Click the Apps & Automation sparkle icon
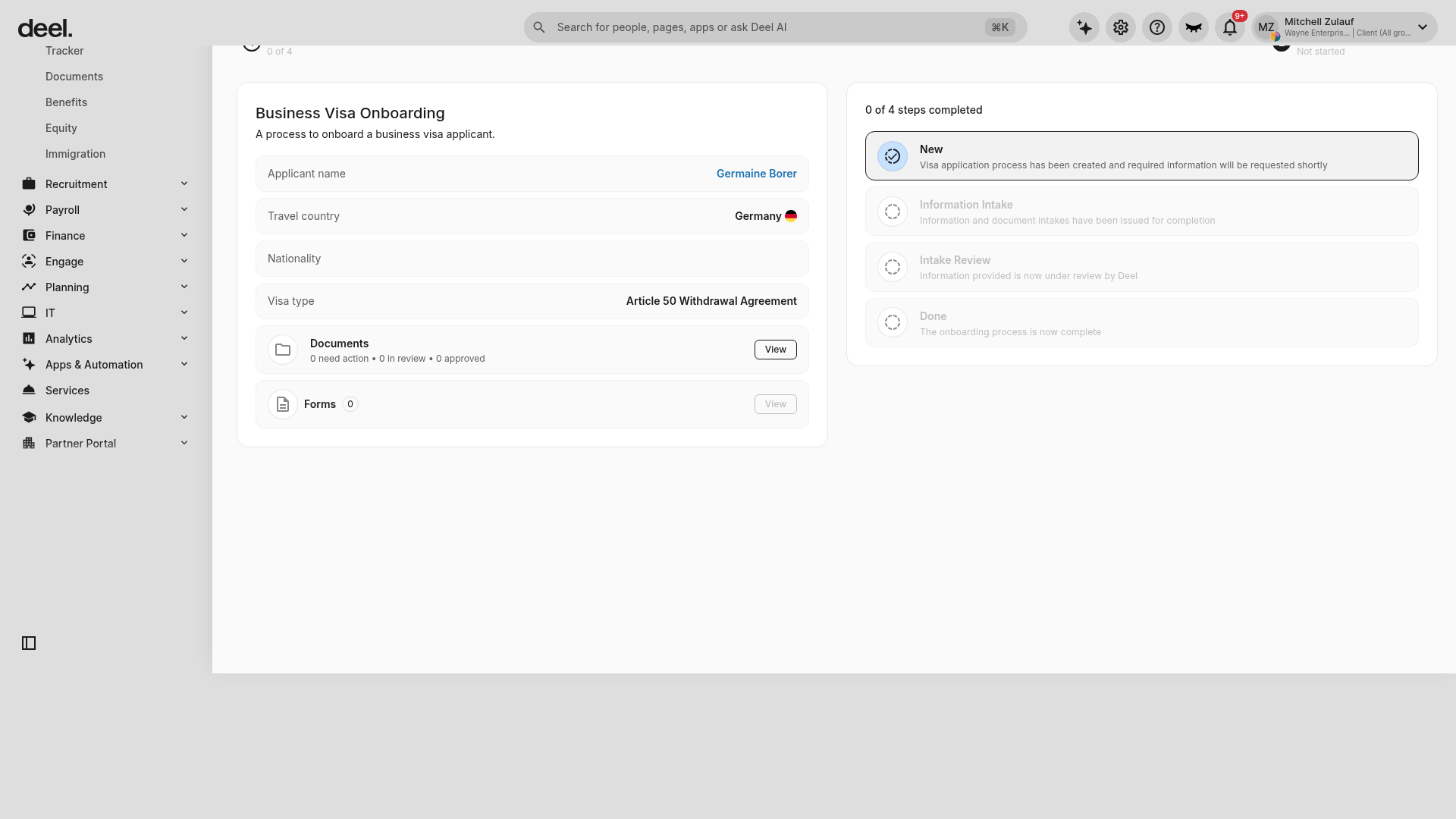Image resolution: width=1456 pixels, height=819 pixels. click(x=29, y=364)
